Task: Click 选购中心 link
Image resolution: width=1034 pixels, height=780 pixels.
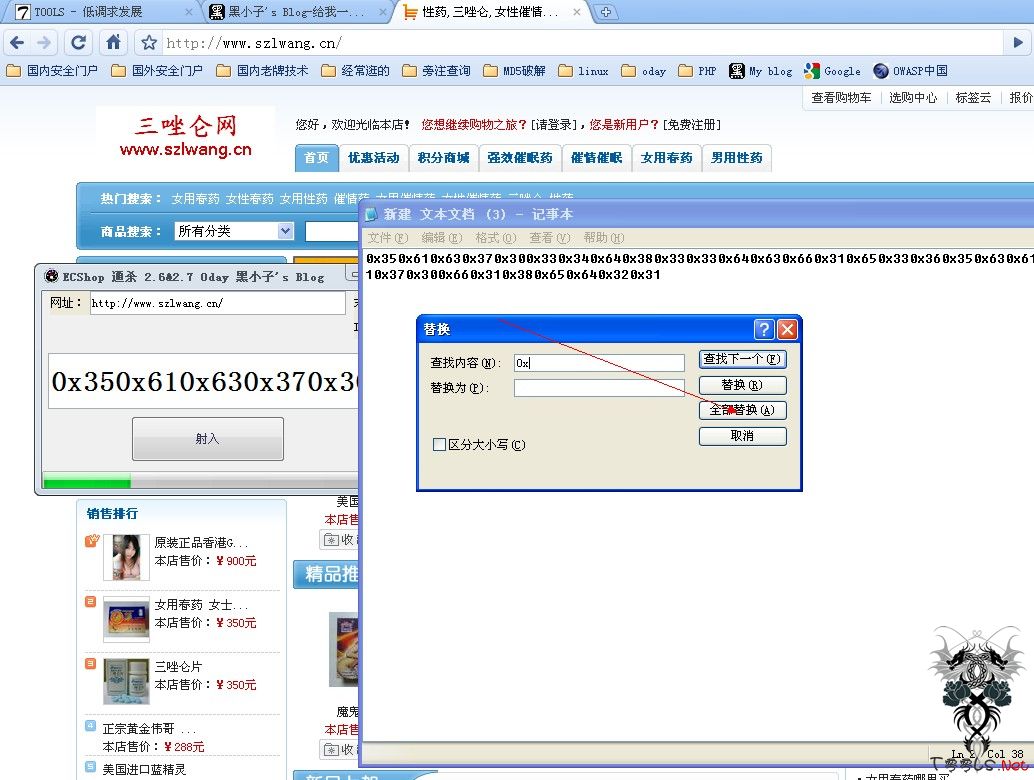Action: tap(913, 98)
